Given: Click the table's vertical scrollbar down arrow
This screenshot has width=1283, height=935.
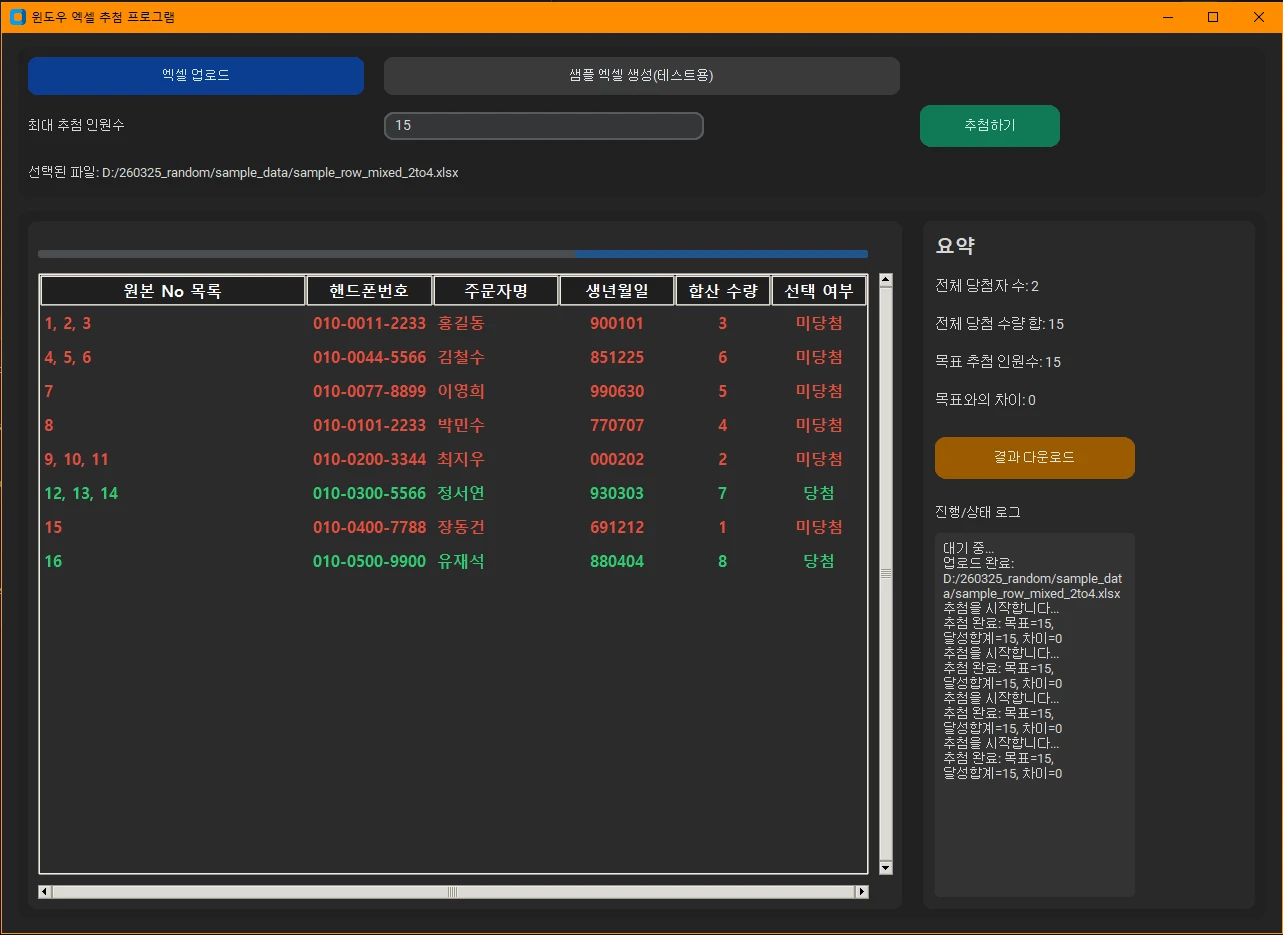Looking at the screenshot, I should pos(885,868).
